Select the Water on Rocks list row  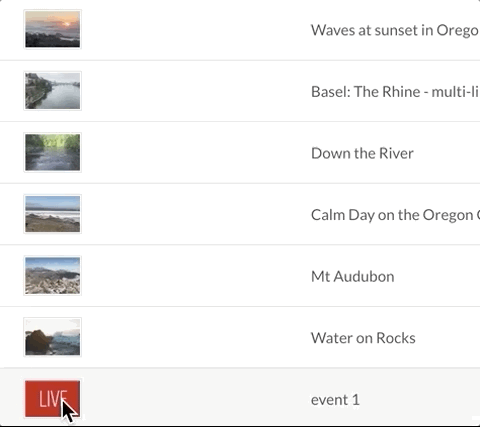240,337
